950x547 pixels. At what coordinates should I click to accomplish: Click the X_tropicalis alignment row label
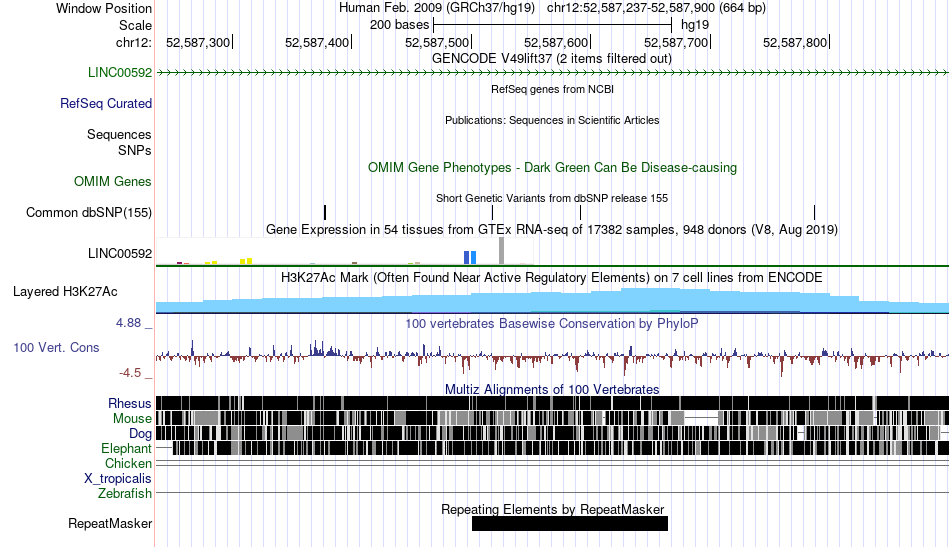coord(118,479)
